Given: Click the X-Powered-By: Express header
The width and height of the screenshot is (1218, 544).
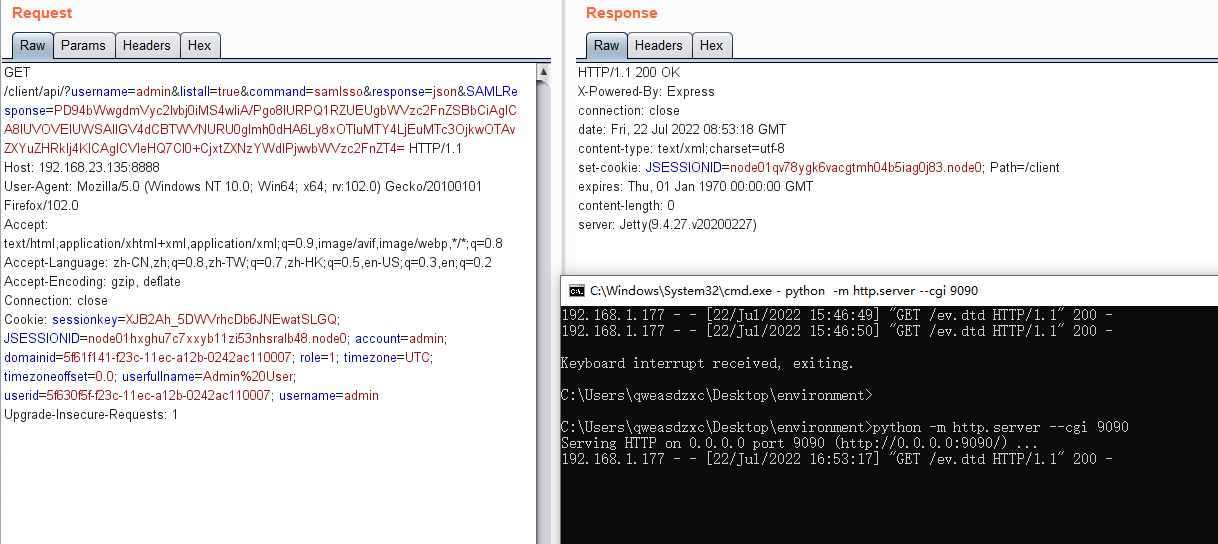Looking at the screenshot, I should [646, 92].
